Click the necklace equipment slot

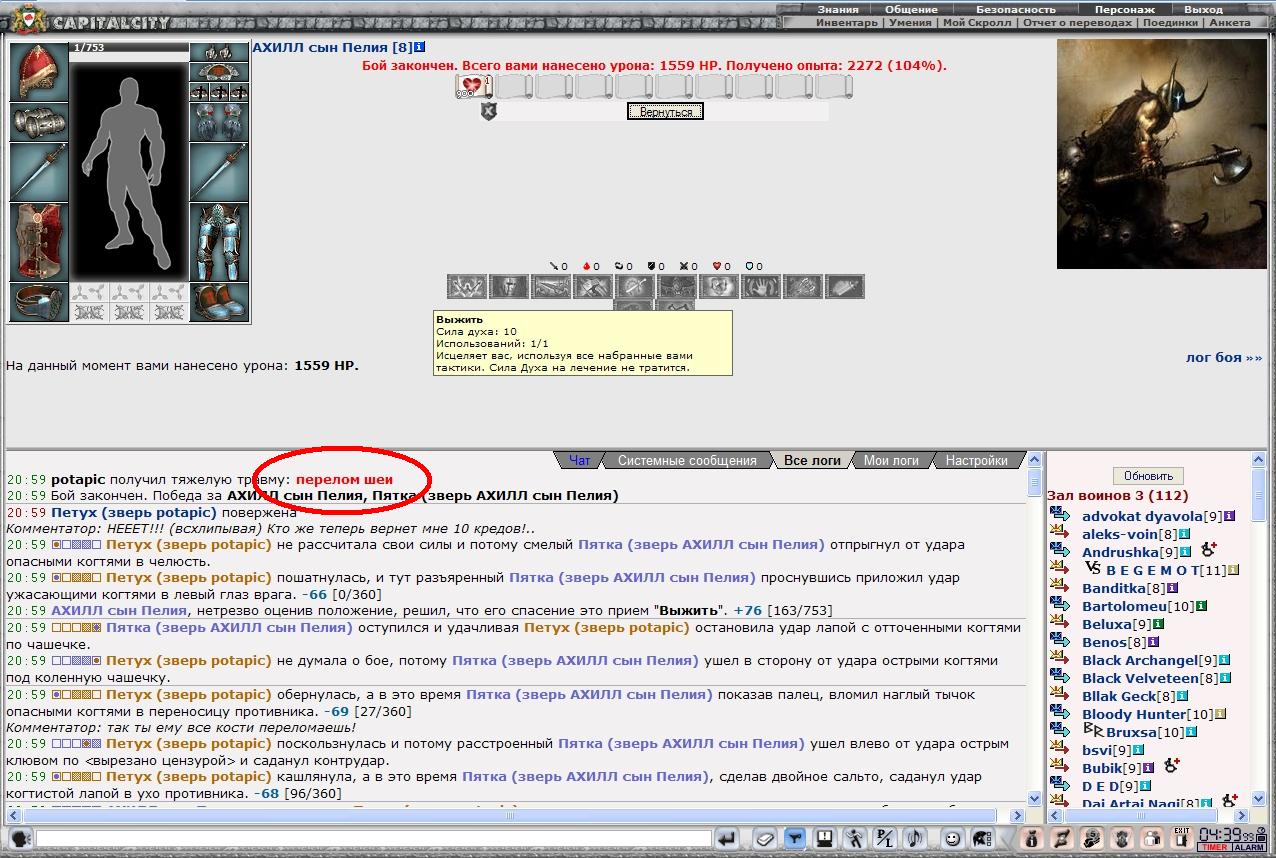coord(219,72)
